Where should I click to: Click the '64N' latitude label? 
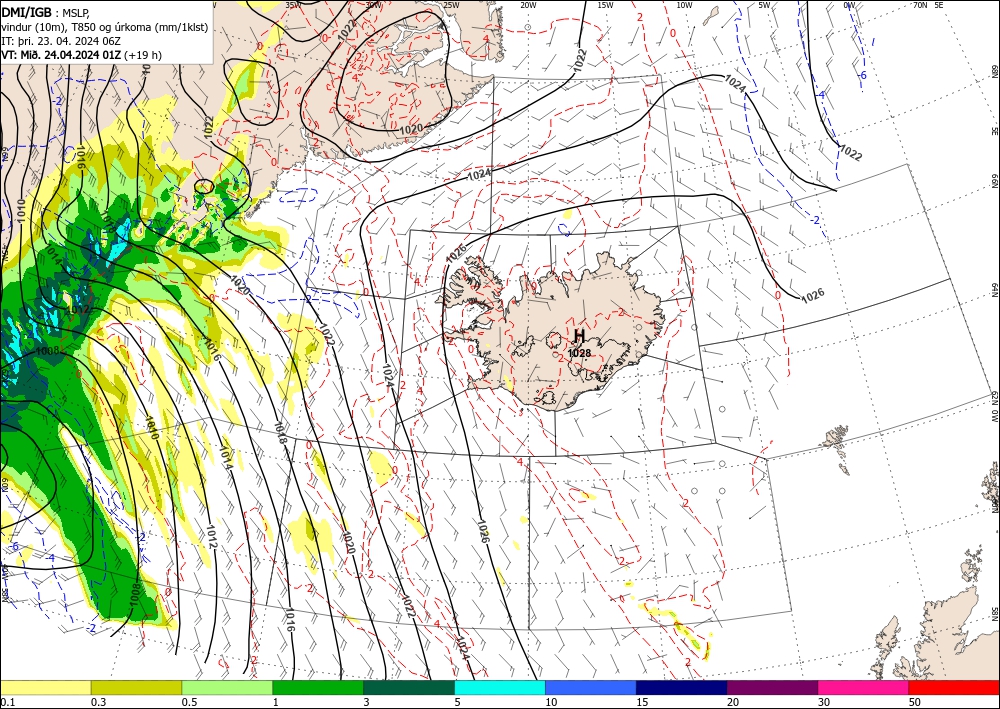click(x=994, y=290)
